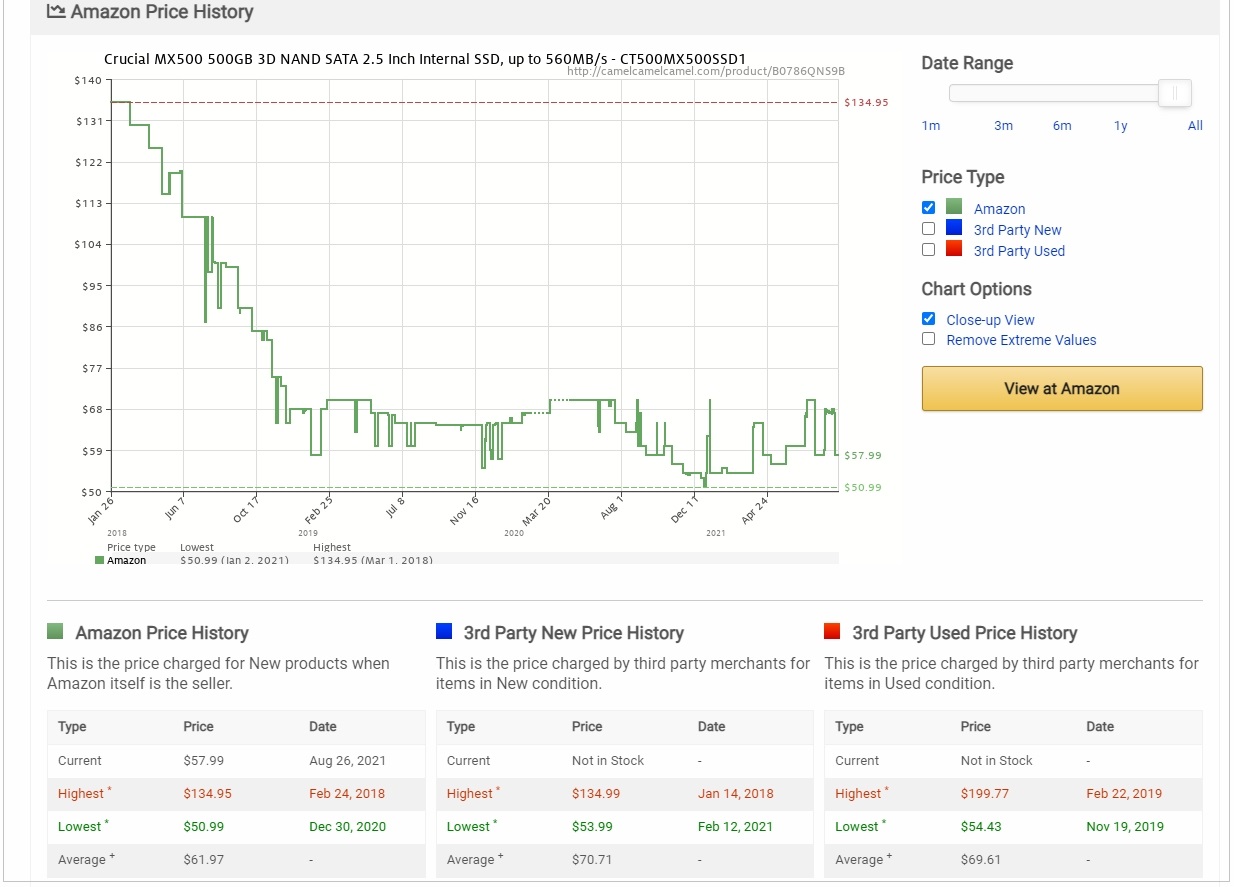Click the Amazon highest price $134.95 cell
This screenshot has width=1234, height=887.
[x=207, y=793]
